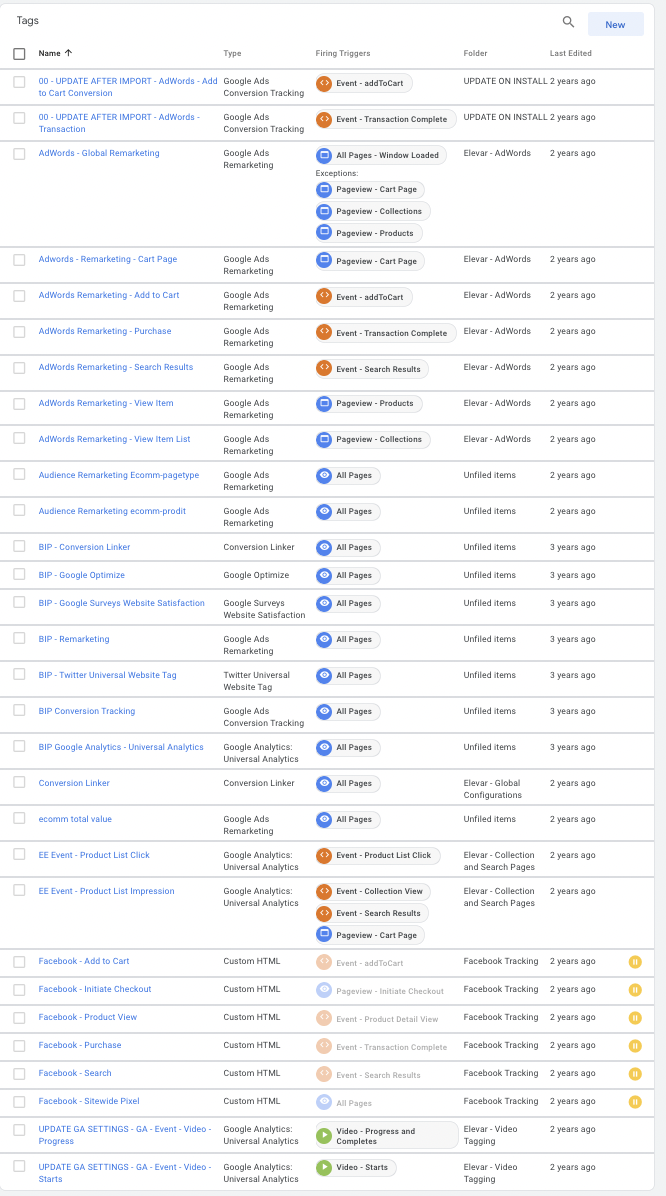Screen dimensions: 666x1196
Task: Select the checkbox for the AdWords - Global Remarketing tag
Action: click(20, 154)
